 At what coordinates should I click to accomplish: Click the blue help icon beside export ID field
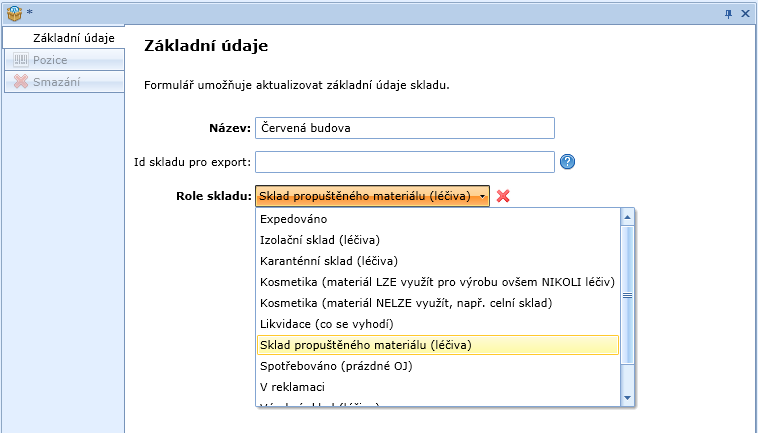567,162
